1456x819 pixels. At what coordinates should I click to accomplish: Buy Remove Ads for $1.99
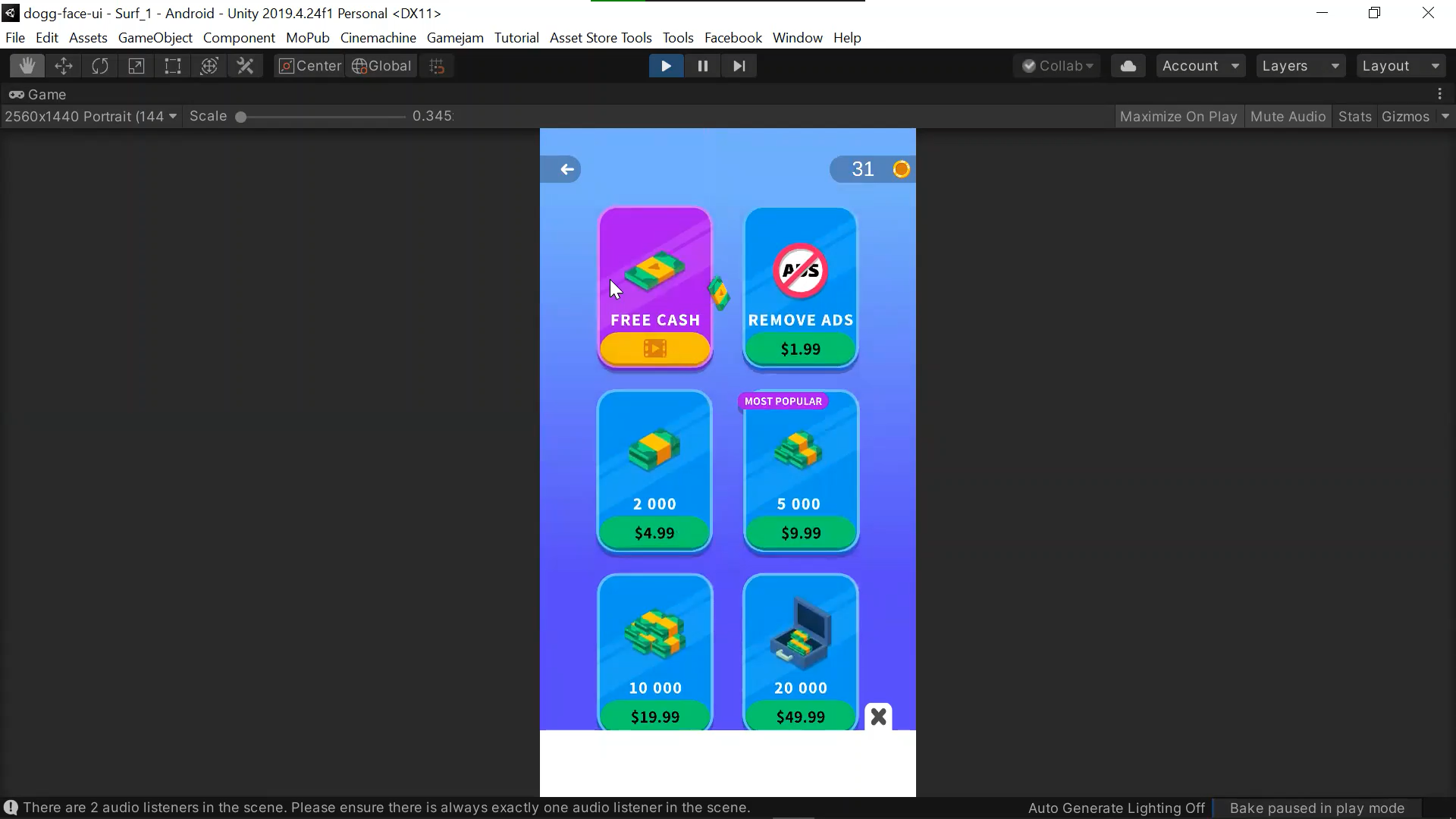(800, 350)
